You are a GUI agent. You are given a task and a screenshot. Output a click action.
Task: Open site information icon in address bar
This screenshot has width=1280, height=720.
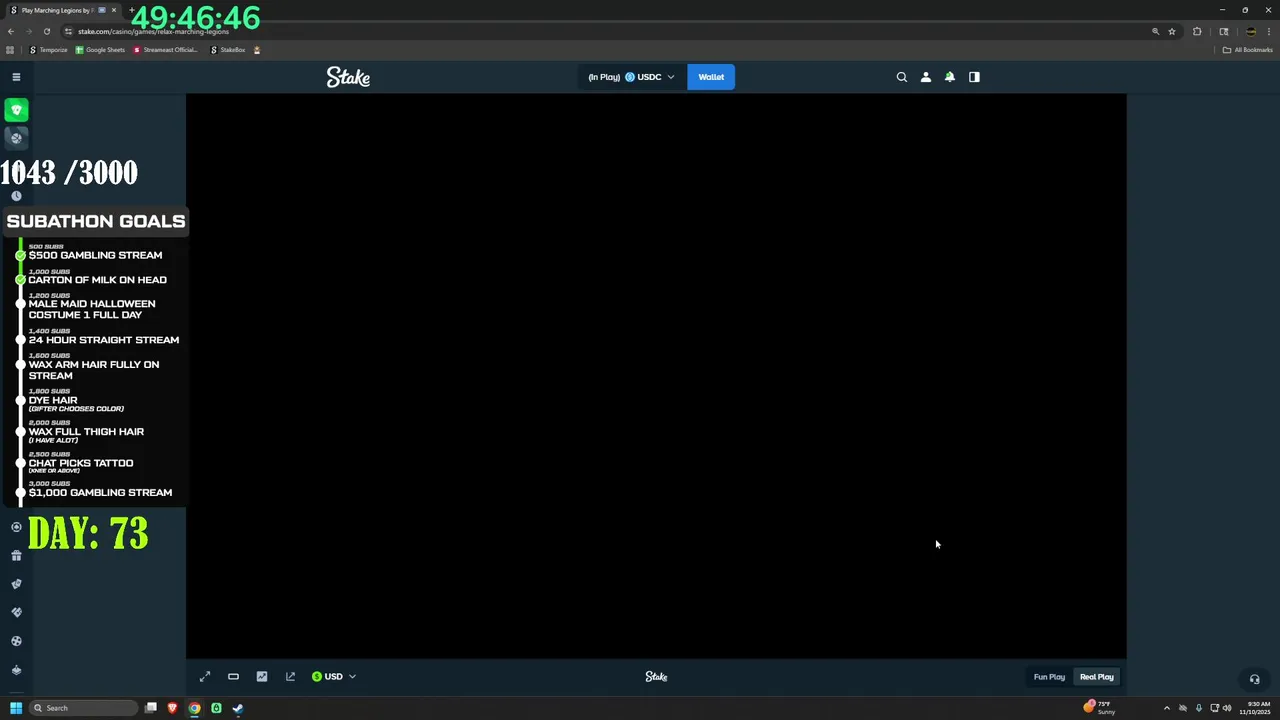tap(69, 31)
